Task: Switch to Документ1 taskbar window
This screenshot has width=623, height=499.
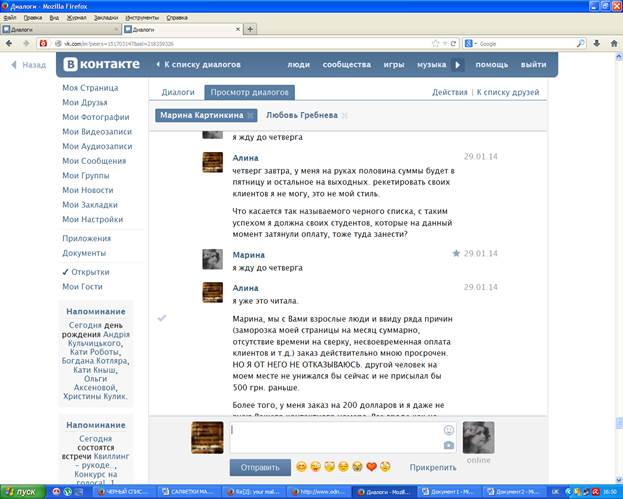Action: (x=449, y=492)
